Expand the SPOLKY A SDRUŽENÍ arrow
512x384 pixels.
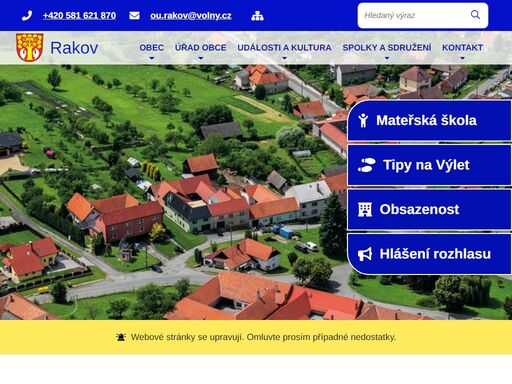pyautogui.click(x=387, y=58)
